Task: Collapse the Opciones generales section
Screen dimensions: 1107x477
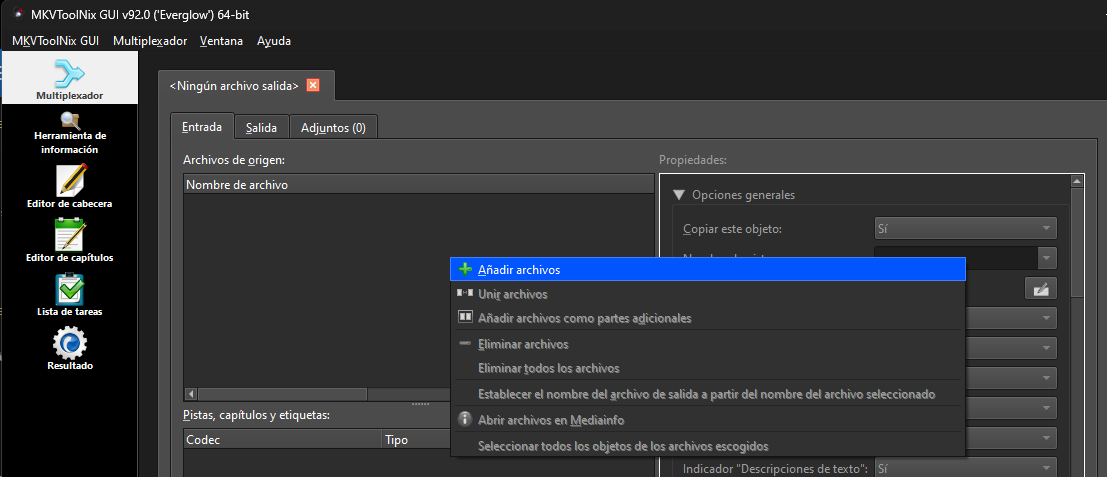Action: click(679, 195)
